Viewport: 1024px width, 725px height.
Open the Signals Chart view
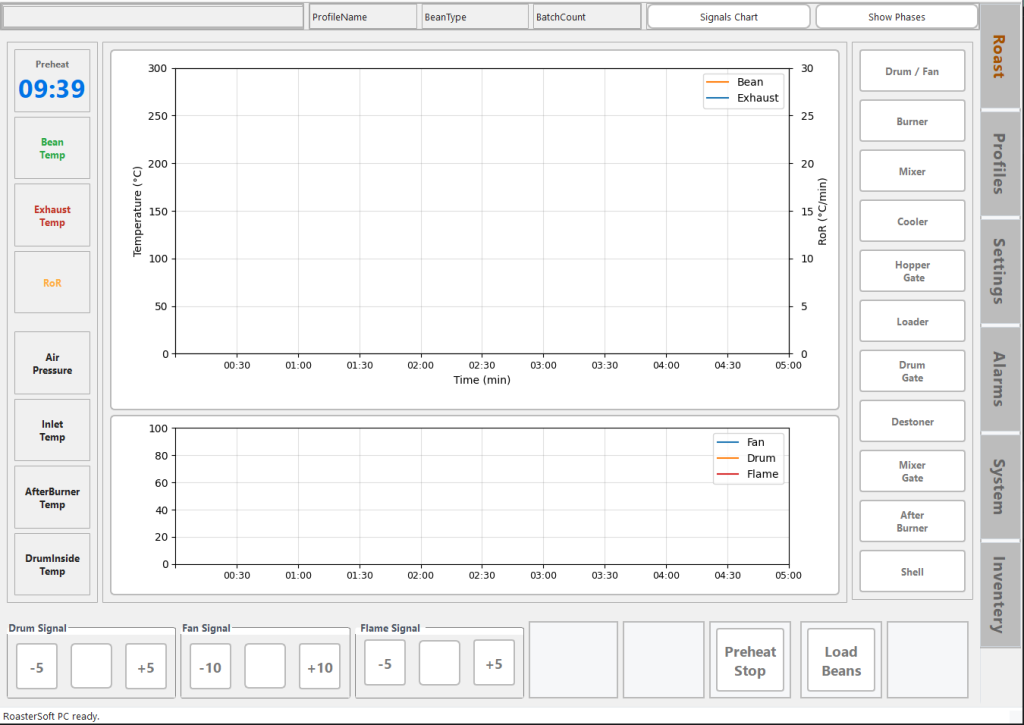[728, 17]
